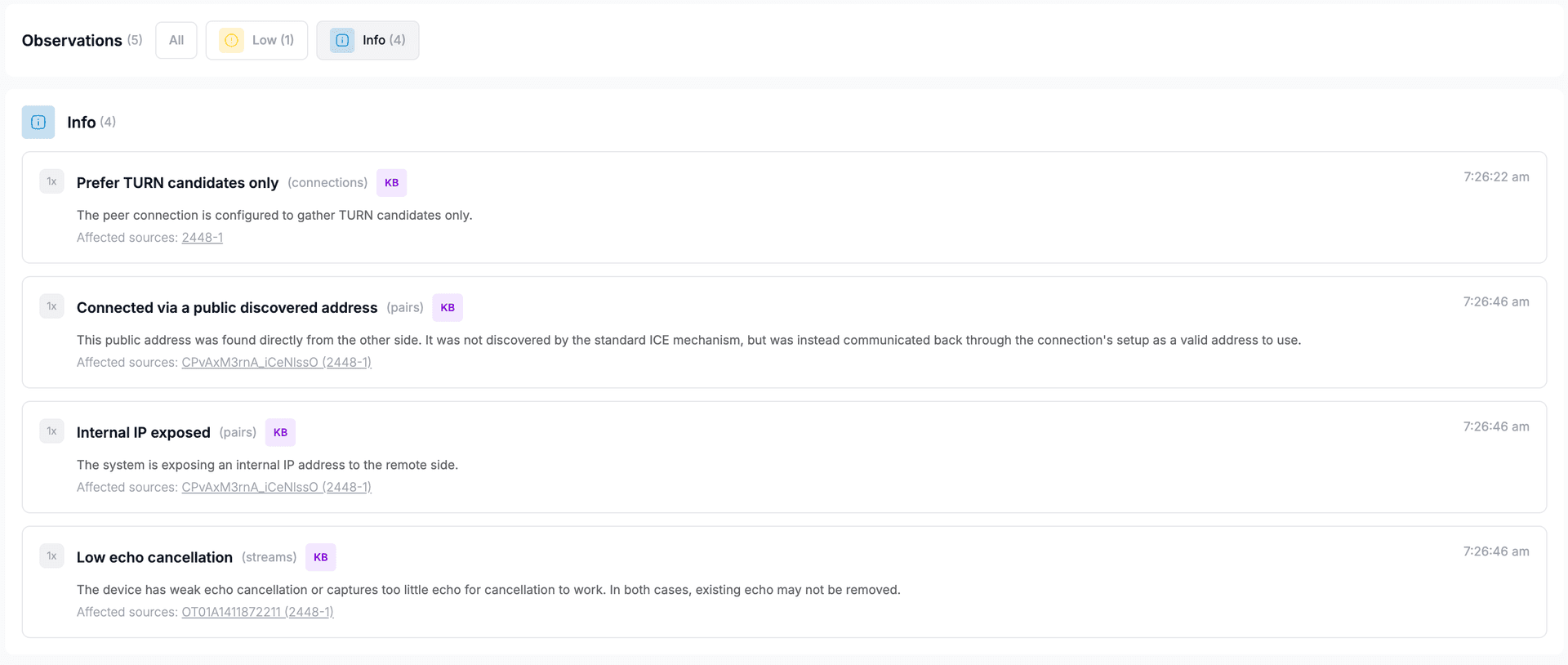Open affected source 2448-1 link
This screenshot has width=1568, height=665.
203,238
